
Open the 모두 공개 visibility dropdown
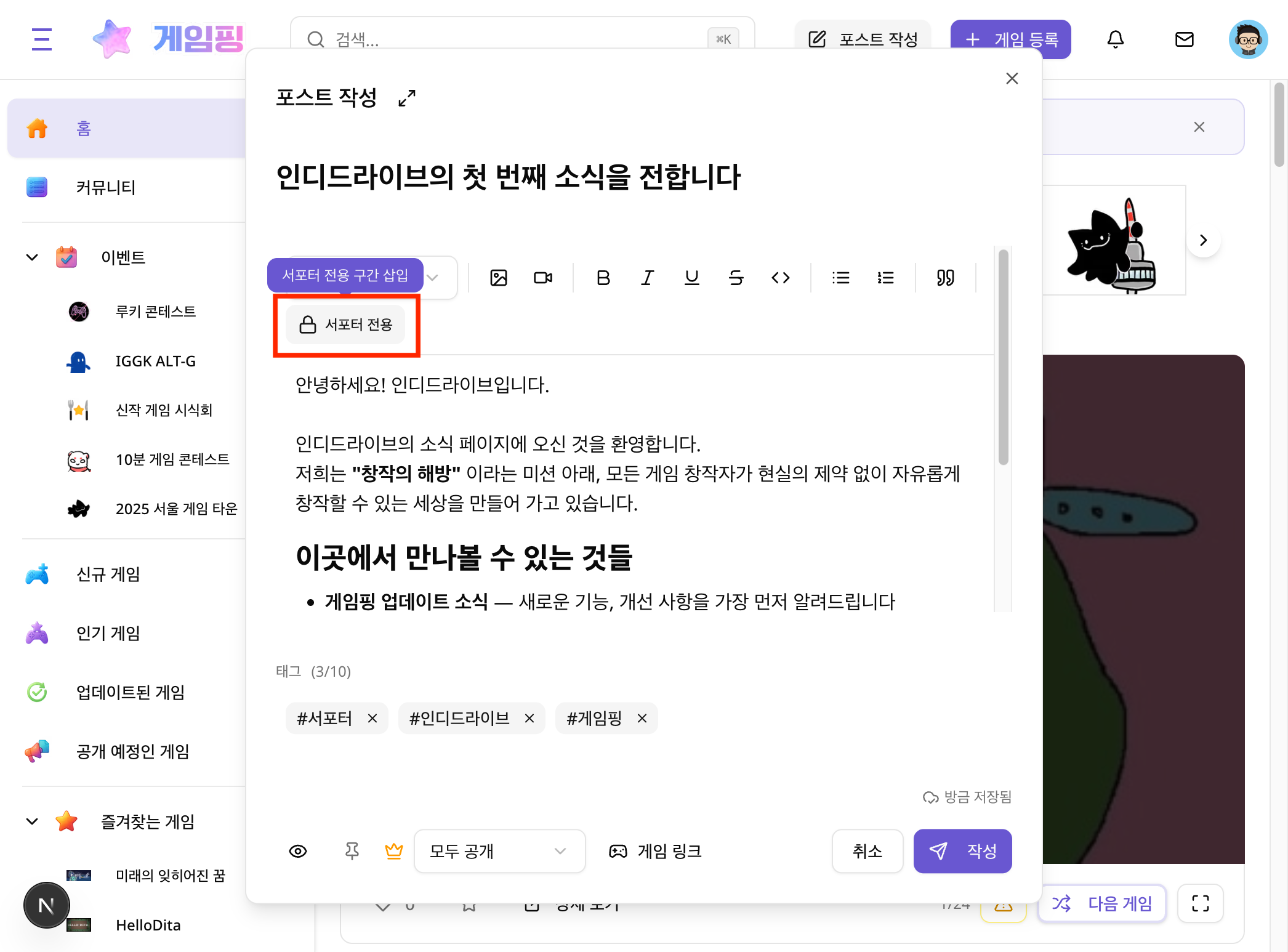[x=499, y=851]
